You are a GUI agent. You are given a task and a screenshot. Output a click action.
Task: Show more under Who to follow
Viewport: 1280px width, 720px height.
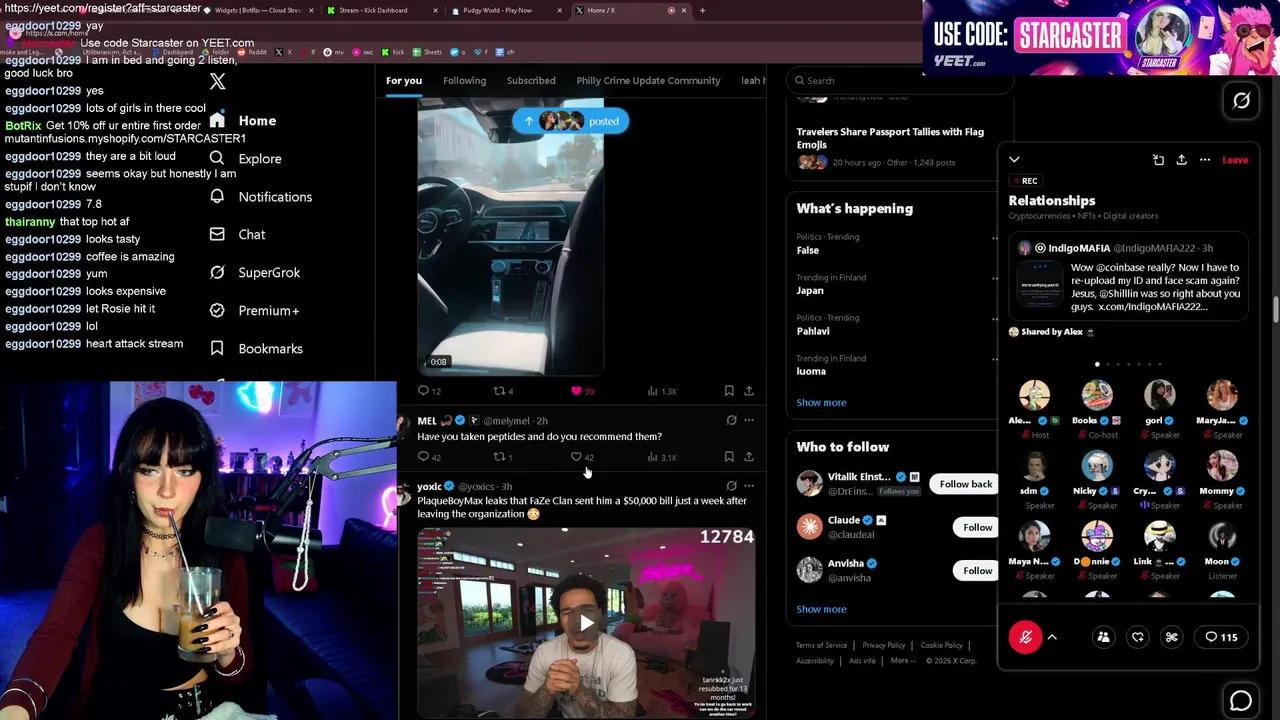[821, 609]
